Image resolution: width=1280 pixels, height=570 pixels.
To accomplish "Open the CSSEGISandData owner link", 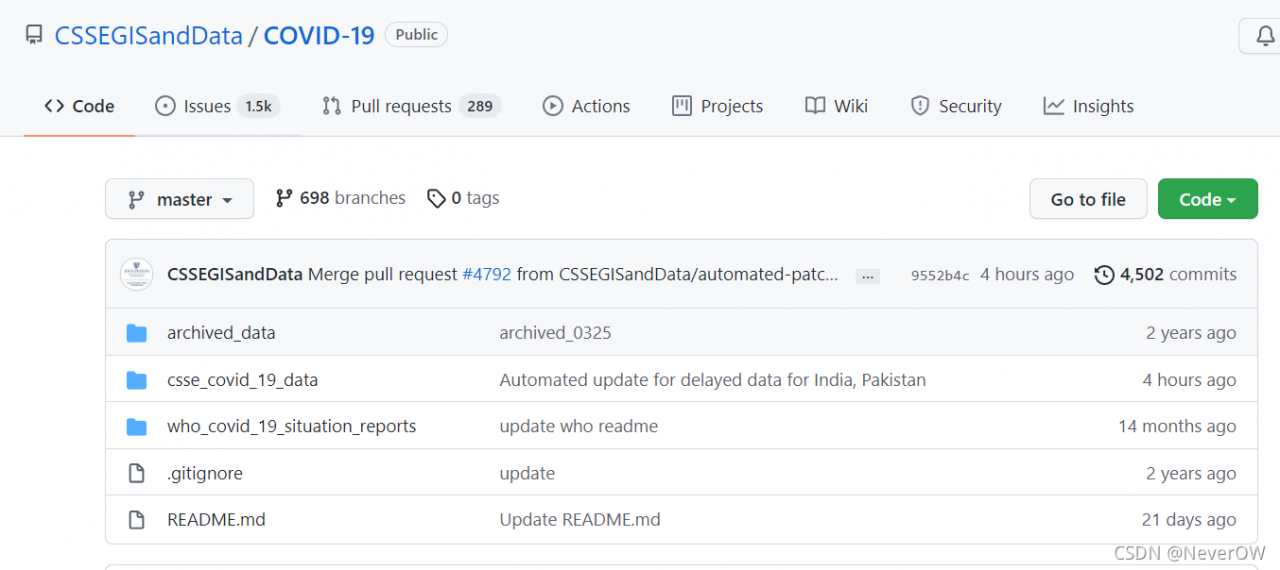I will 149,36.
